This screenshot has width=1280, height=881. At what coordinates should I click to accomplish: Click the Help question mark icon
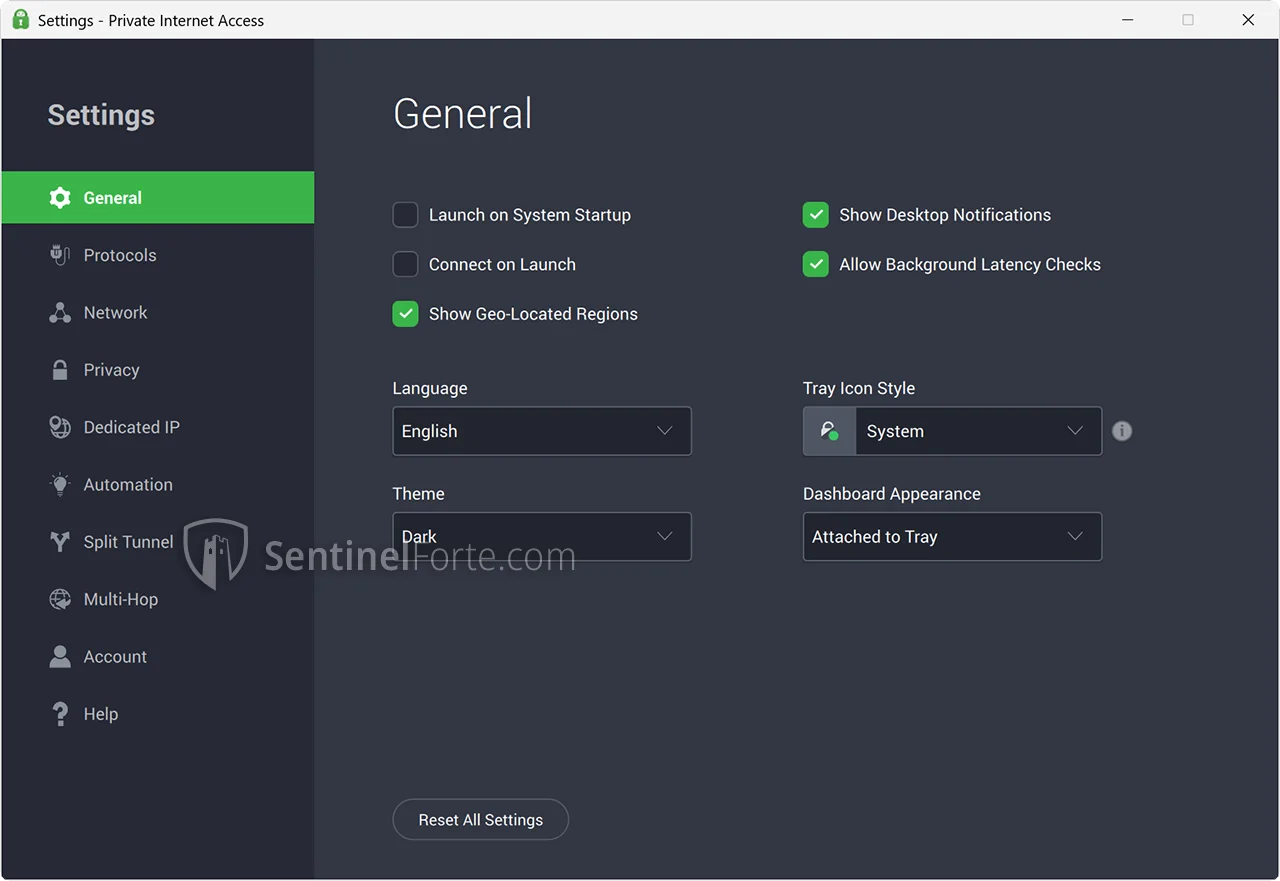pyautogui.click(x=60, y=714)
